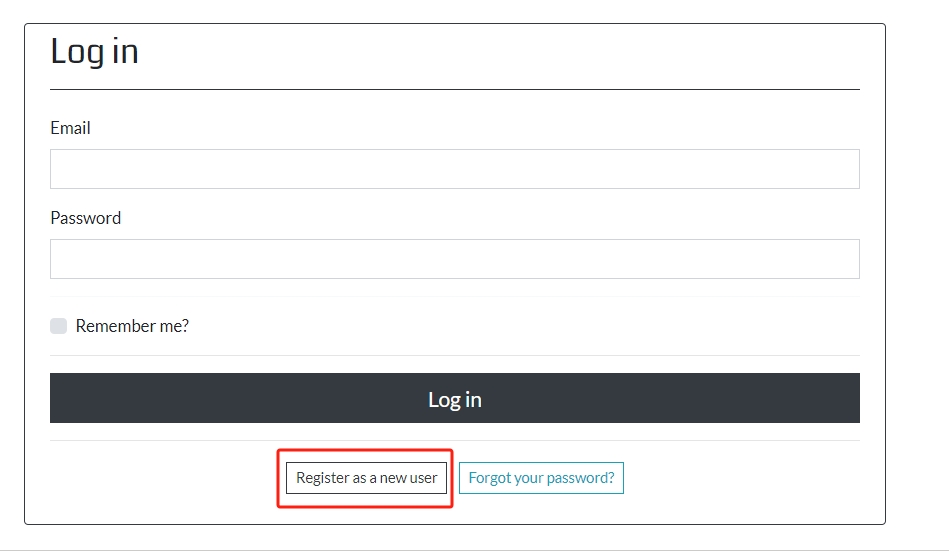Toggle the Remember me option
949x551 pixels.
[x=59, y=326]
